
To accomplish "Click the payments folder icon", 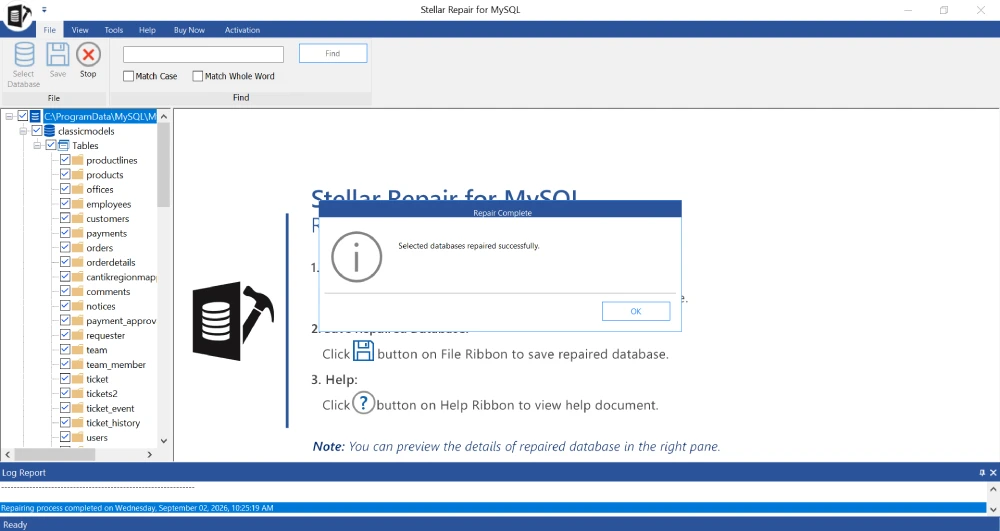I will coord(78,233).
